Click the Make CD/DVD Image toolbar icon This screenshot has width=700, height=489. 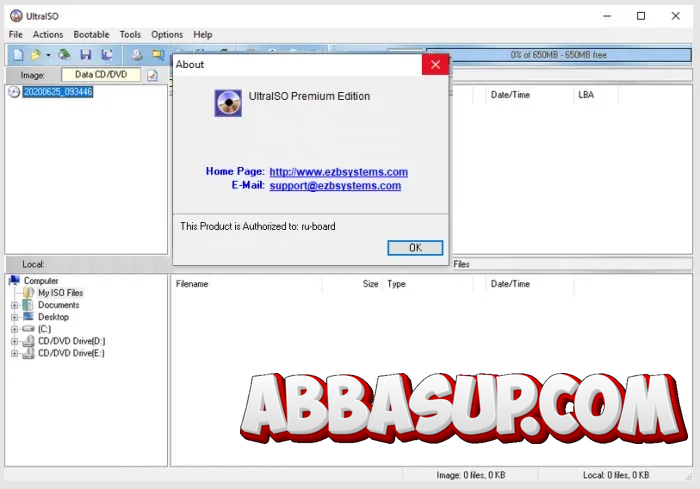137,54
